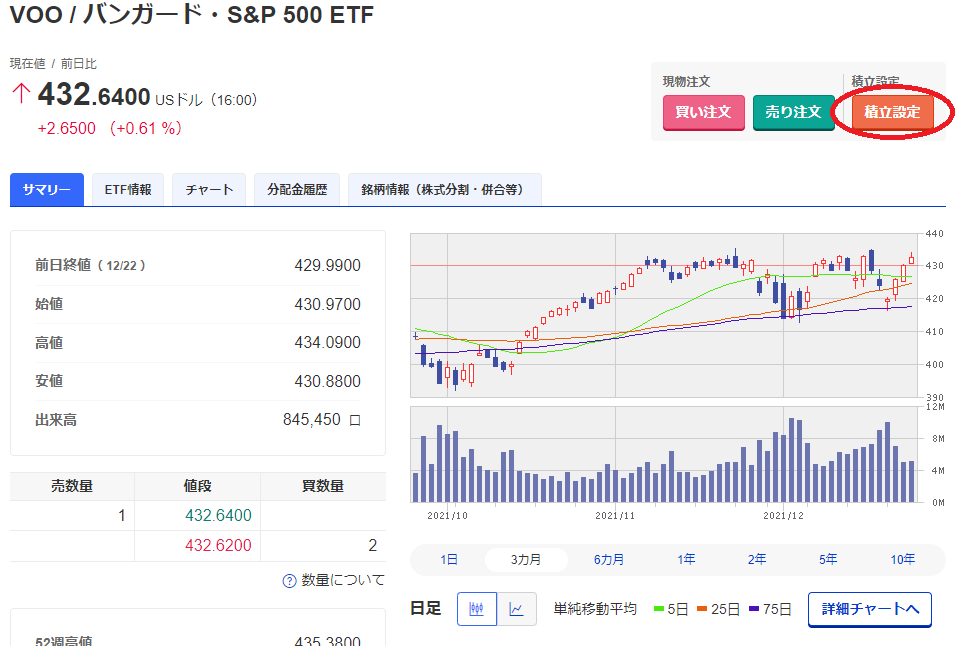
Task: Select the 1日 chart period
Action: (448, 560)
